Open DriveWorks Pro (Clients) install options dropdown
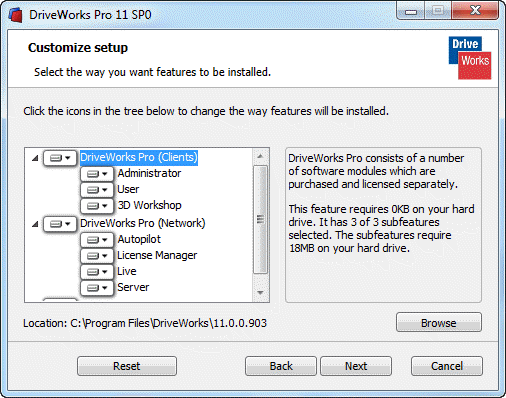Viewport: 506px width, 398px height. (60, 158)
